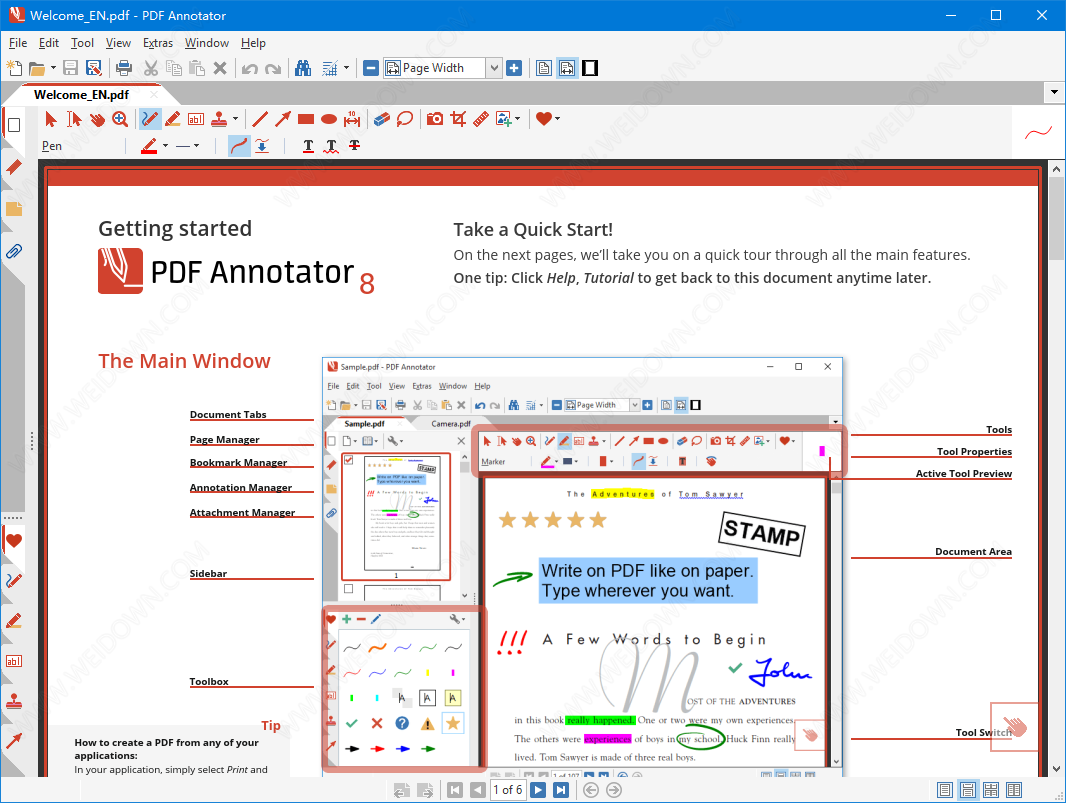The image size is (1066, 803).
Task: Click the ruler measure tool icon
Action: pos(481,119)
